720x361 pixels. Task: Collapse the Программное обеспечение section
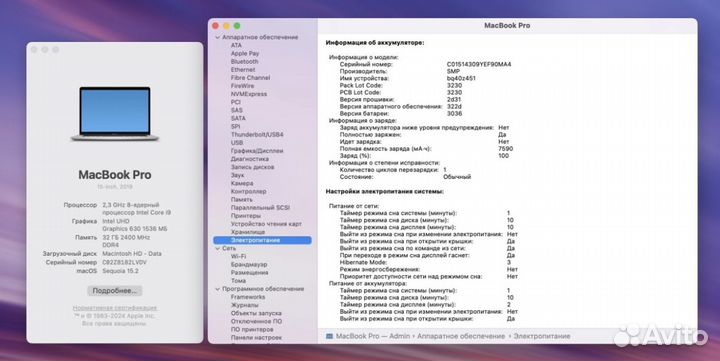(x=218, y=289)
